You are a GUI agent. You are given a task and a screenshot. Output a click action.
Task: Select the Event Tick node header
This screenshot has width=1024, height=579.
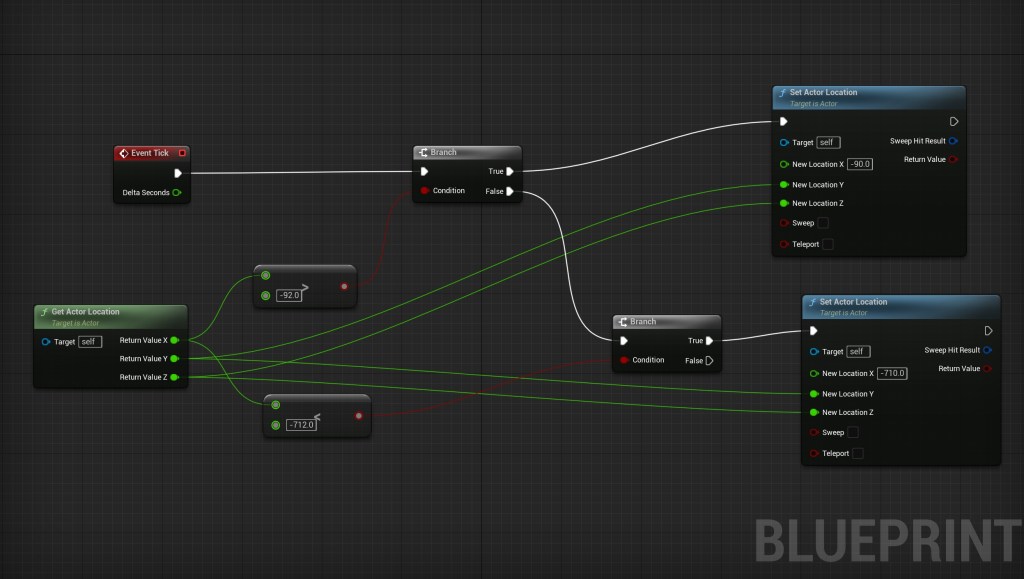pyautogui.click(x=150, y=153)
